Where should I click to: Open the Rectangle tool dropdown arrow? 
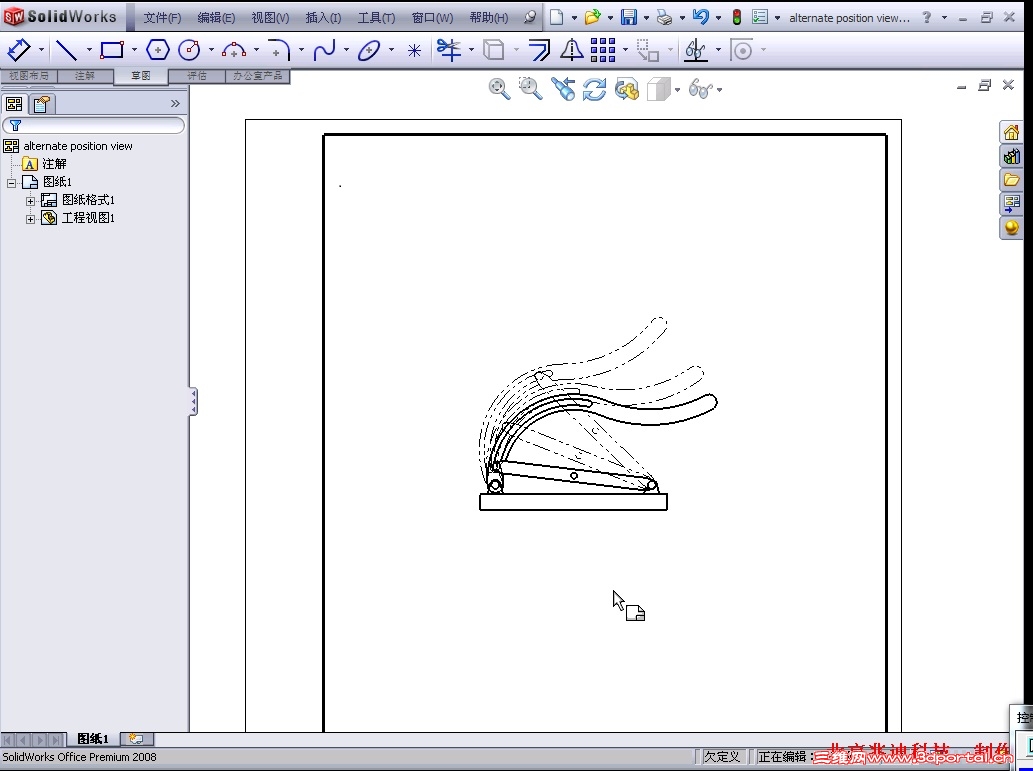(x=134, y=50)
